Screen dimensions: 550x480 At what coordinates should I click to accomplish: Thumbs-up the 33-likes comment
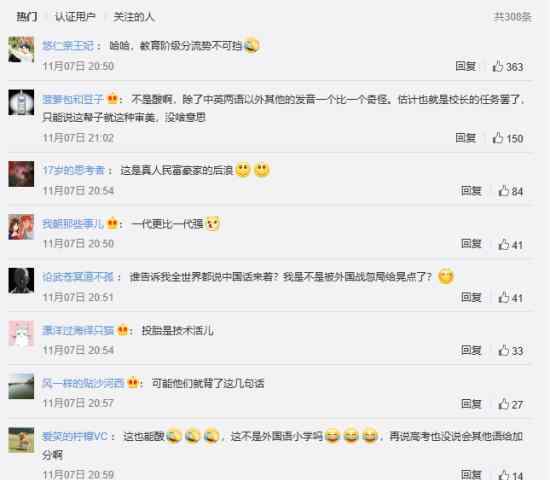510,350
